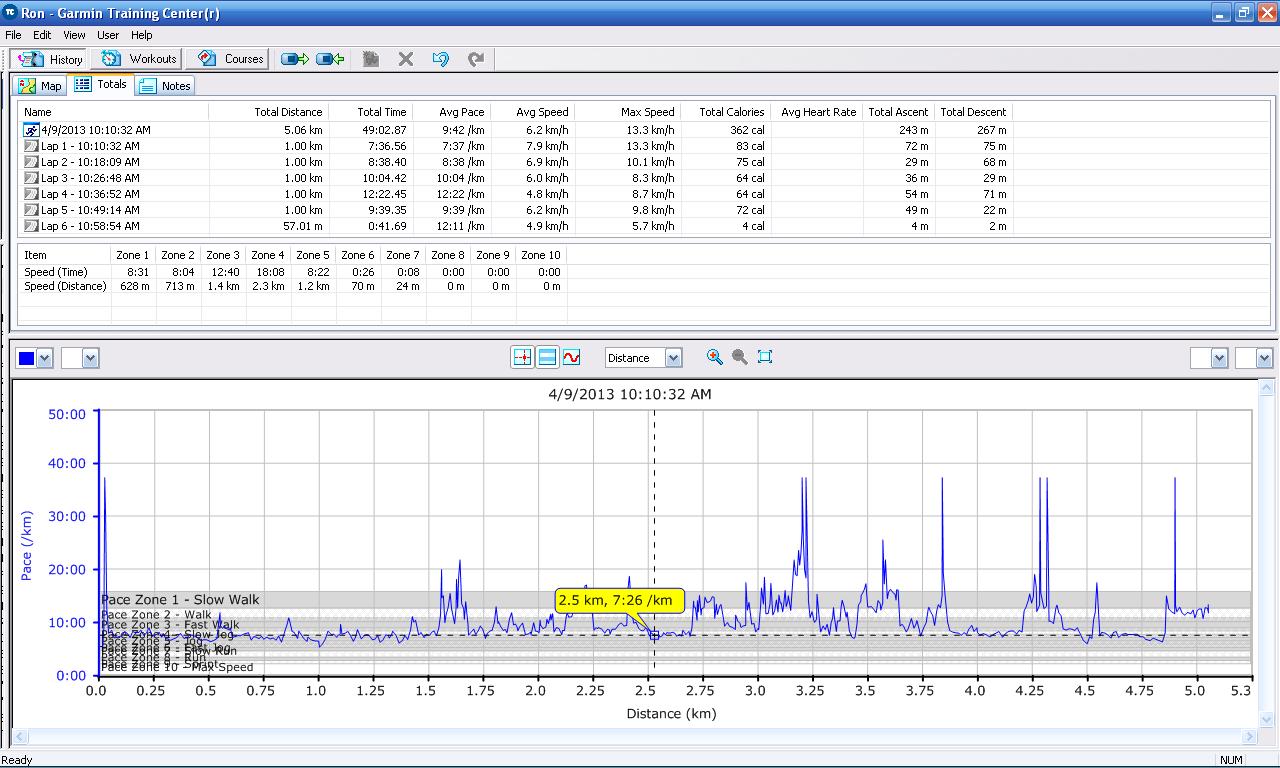1280x768 pixels.
Task: Click the Speed (Distance) row label
Action: [65, 286]
